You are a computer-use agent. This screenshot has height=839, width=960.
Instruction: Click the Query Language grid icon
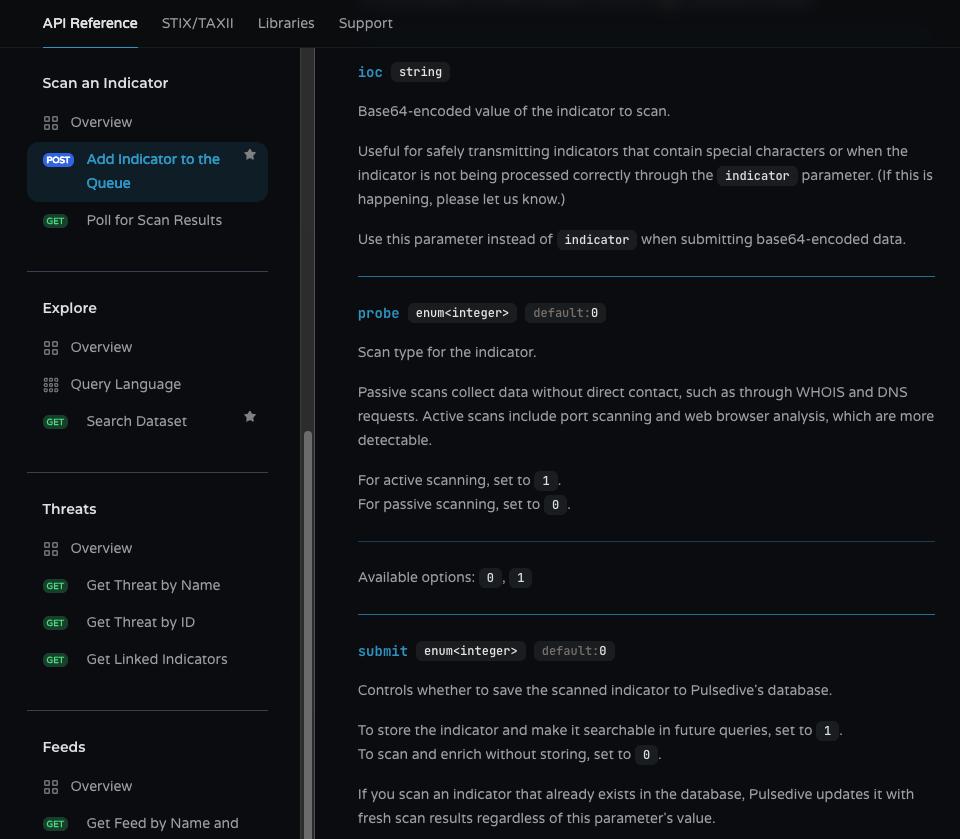[x=51, y=385]
